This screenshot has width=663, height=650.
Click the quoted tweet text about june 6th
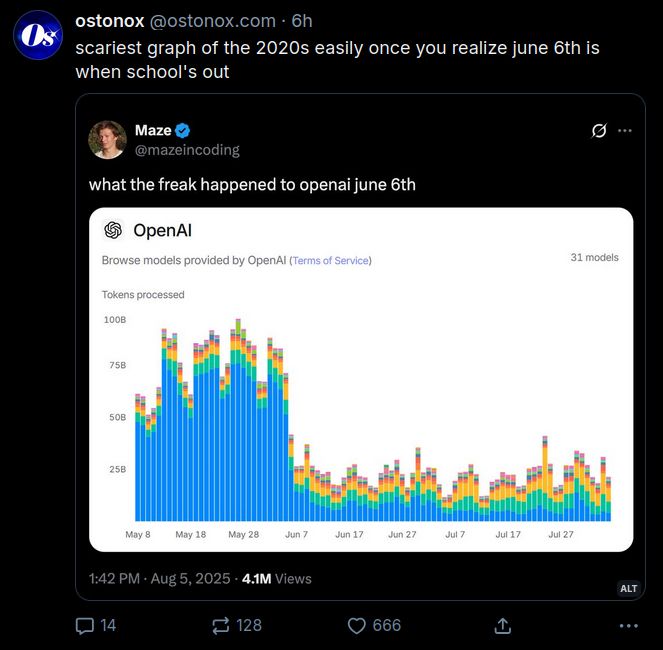(252, 184)
